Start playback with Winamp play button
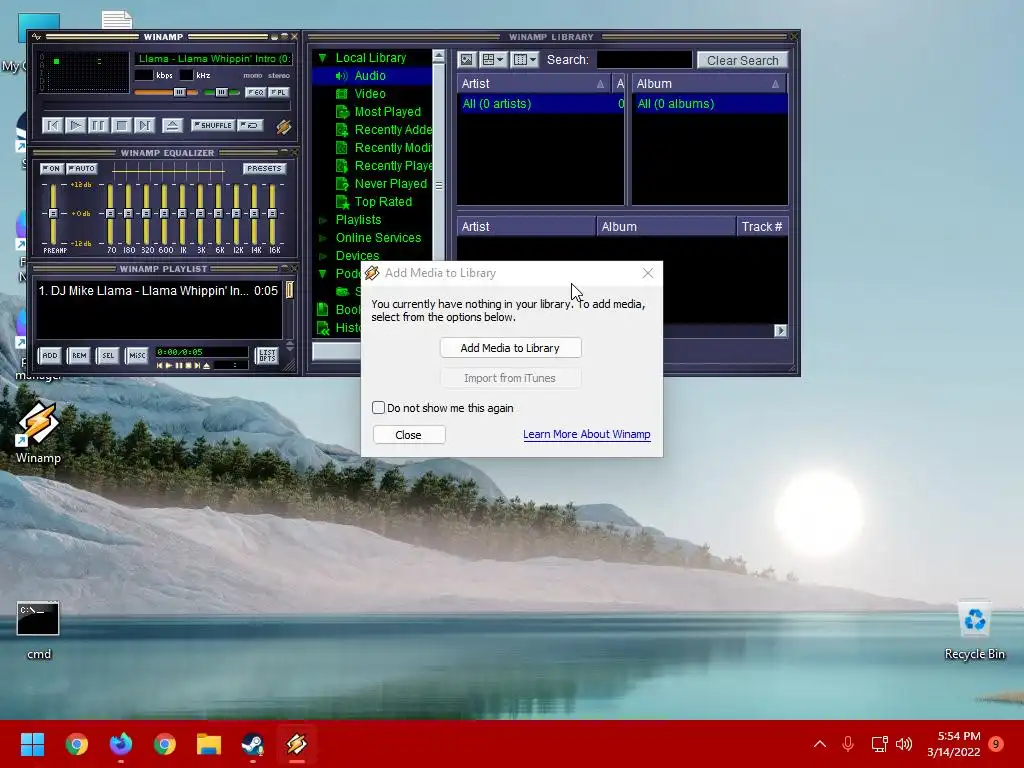1024x768 pixels. [76, 125]
